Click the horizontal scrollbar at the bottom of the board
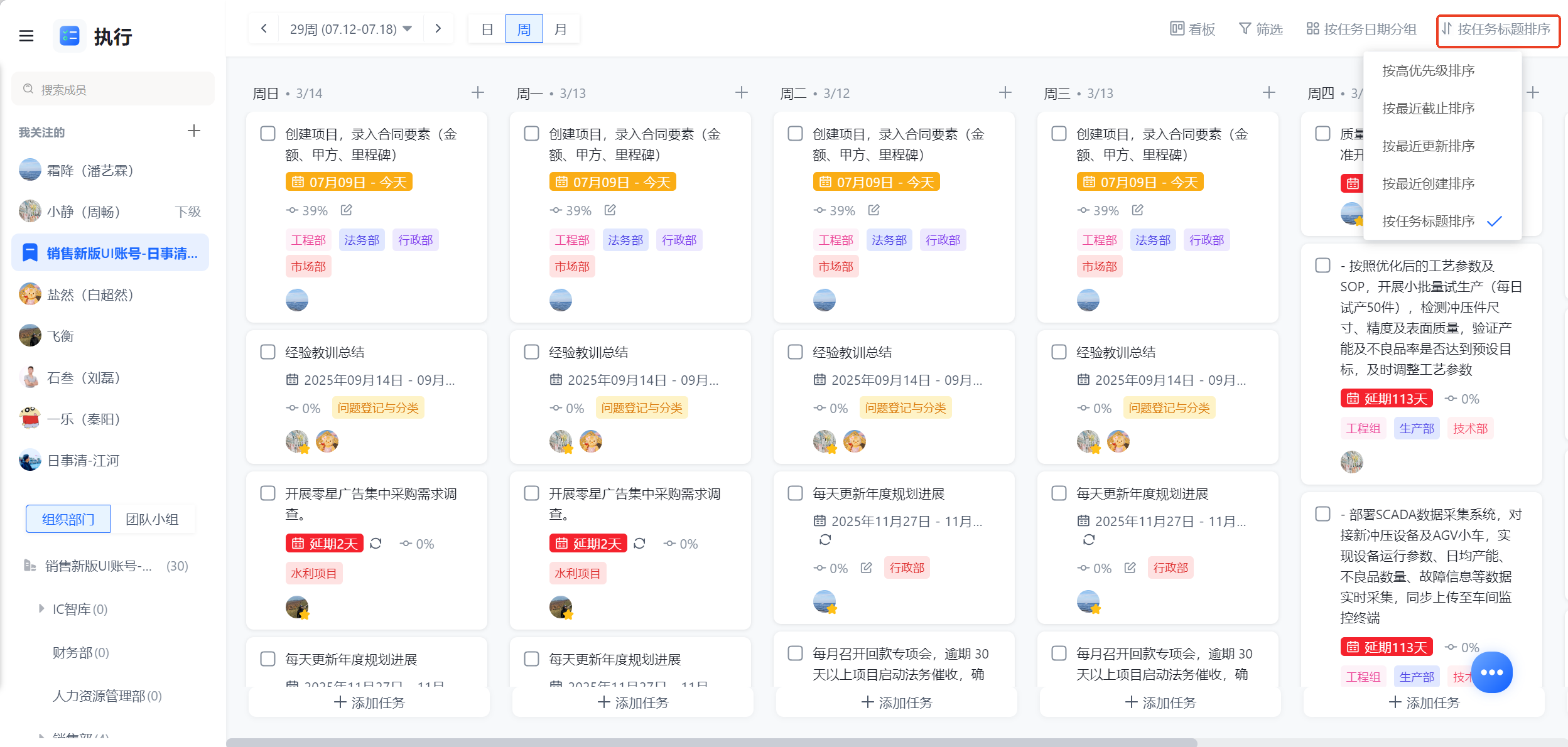The height and width of the screenshot is (747, 1568). [x=711, y=742]
